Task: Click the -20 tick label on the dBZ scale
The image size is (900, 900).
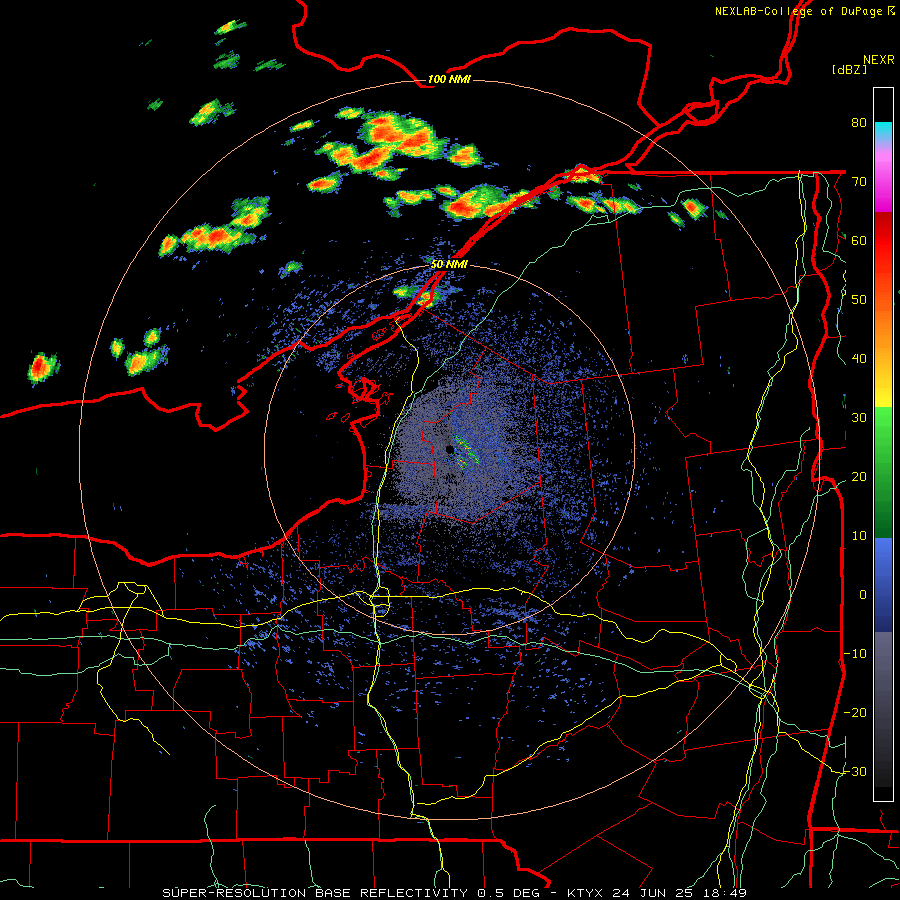Action: coord(855,712)
